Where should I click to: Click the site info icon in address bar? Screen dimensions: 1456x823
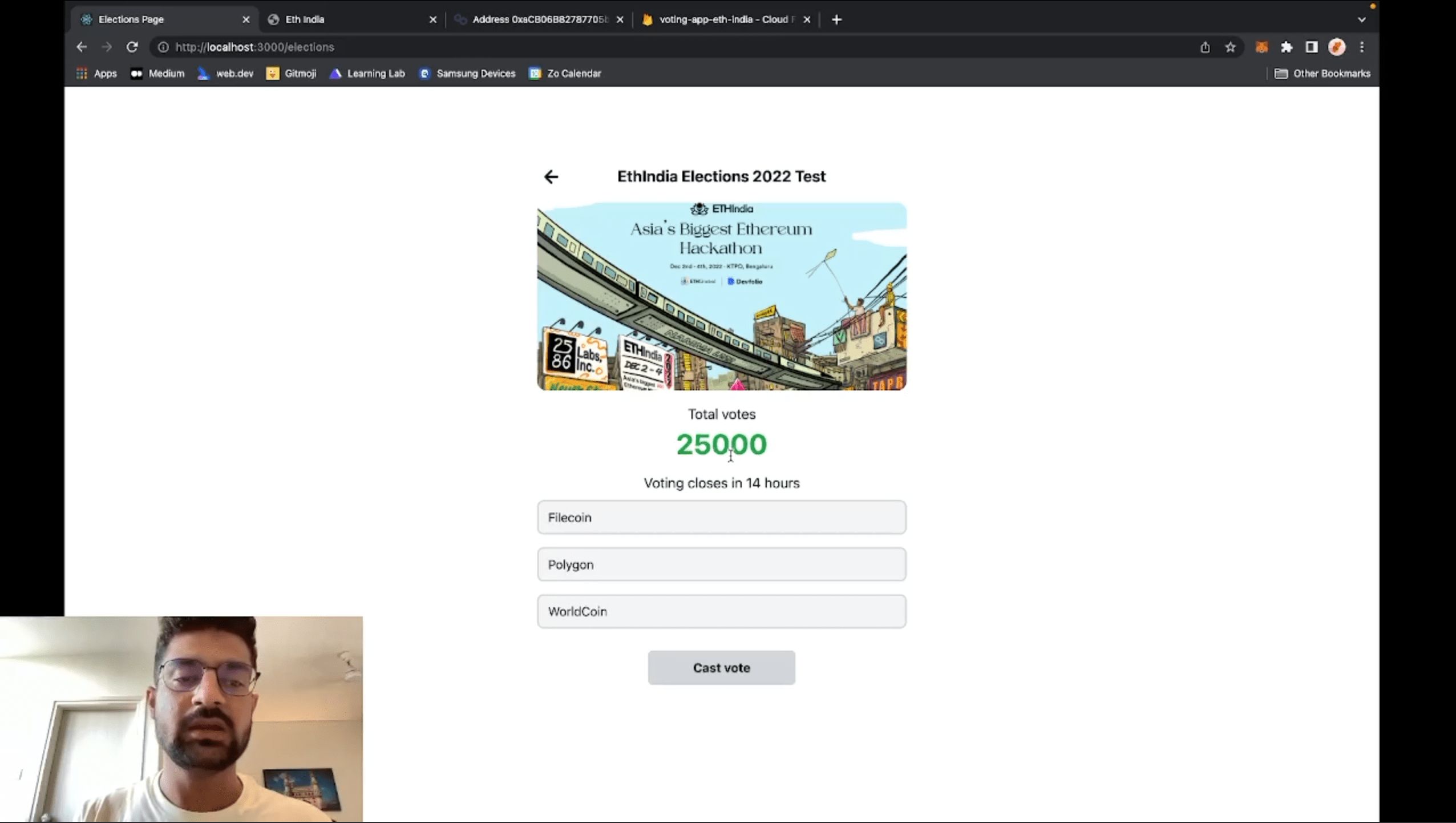point(163,47)
